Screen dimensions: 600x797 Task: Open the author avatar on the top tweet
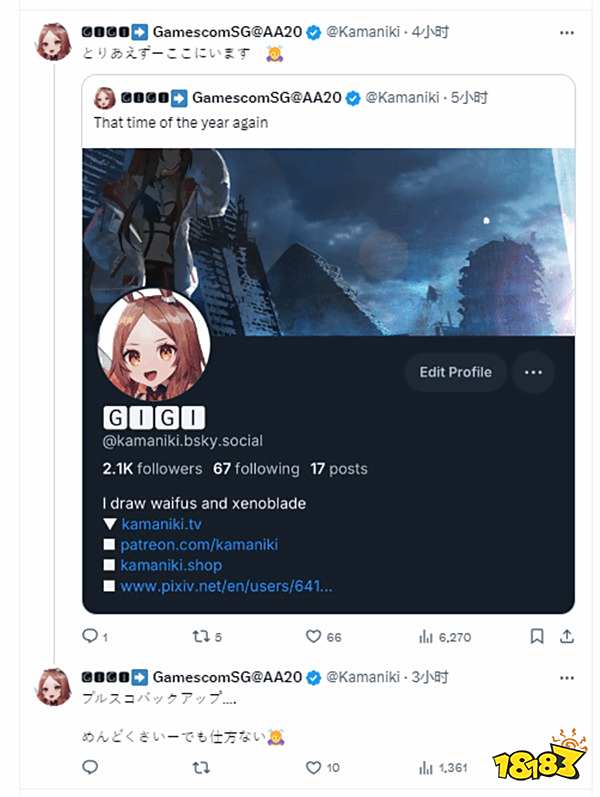(53, 41)
